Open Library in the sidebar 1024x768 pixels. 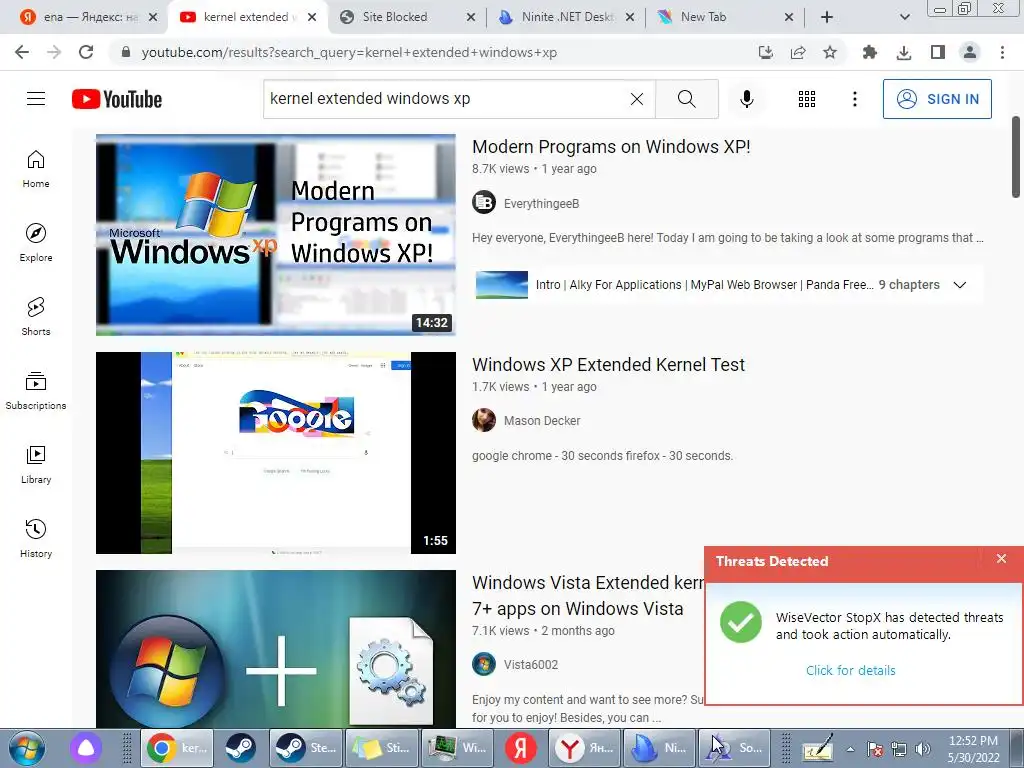tap(36, 464)
